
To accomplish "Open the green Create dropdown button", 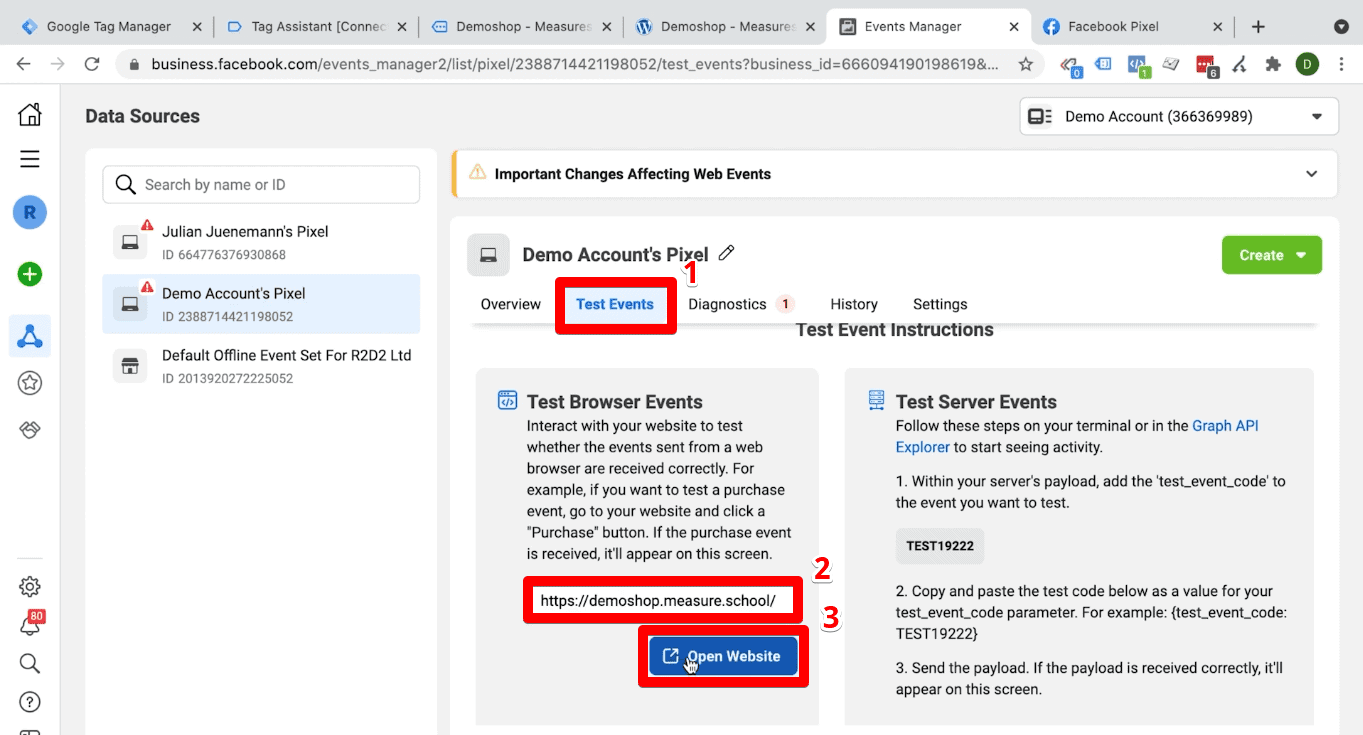I will tap(1271, 255).
